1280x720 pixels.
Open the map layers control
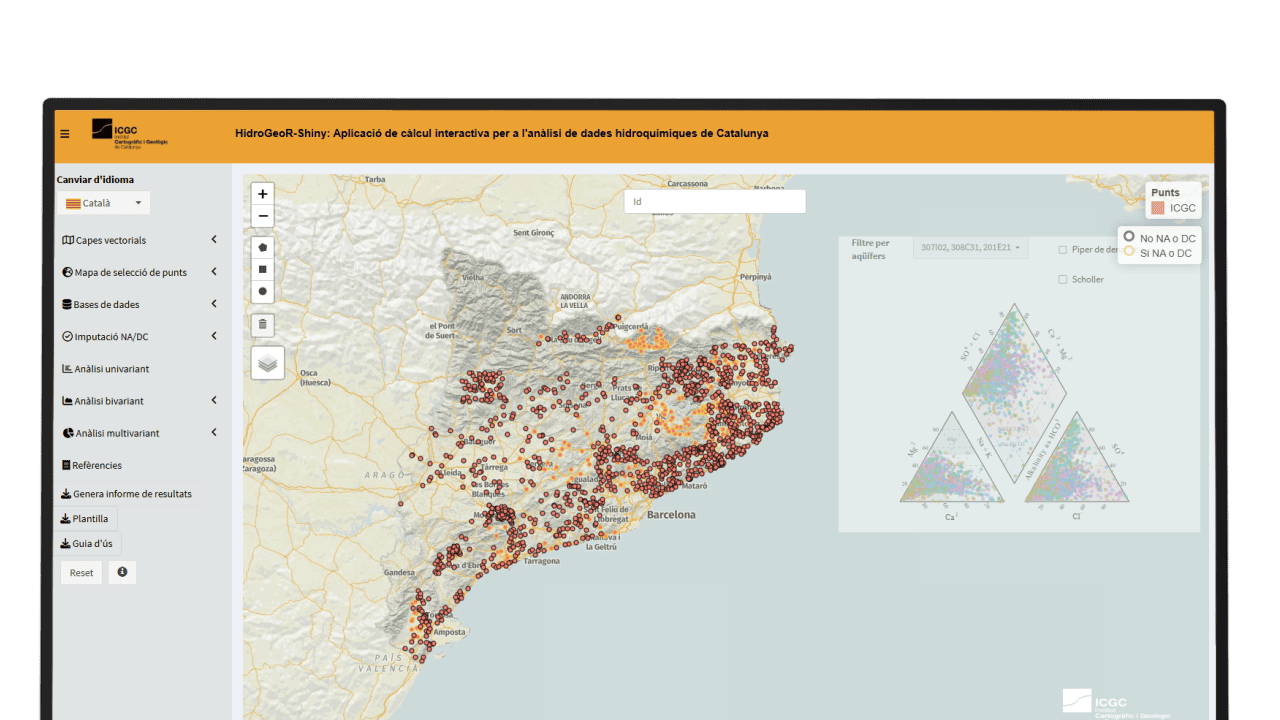point(268,363)
